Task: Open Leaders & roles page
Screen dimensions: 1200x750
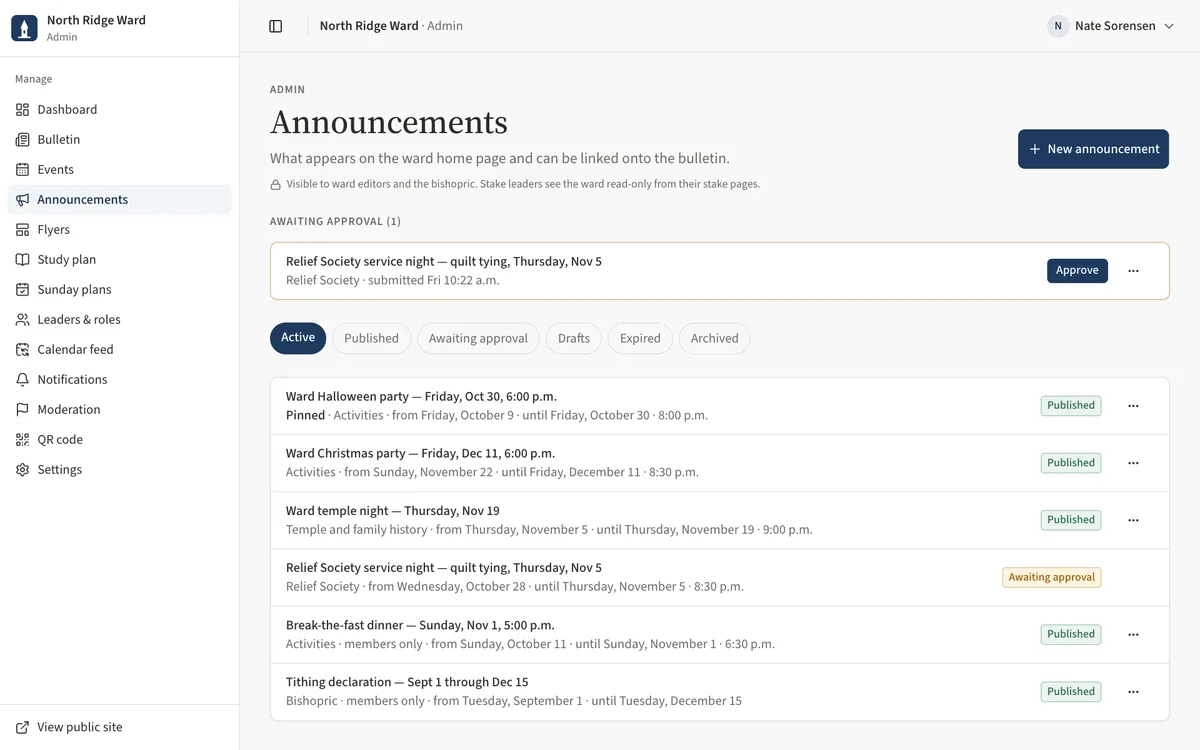Action: tap(120, 320)
